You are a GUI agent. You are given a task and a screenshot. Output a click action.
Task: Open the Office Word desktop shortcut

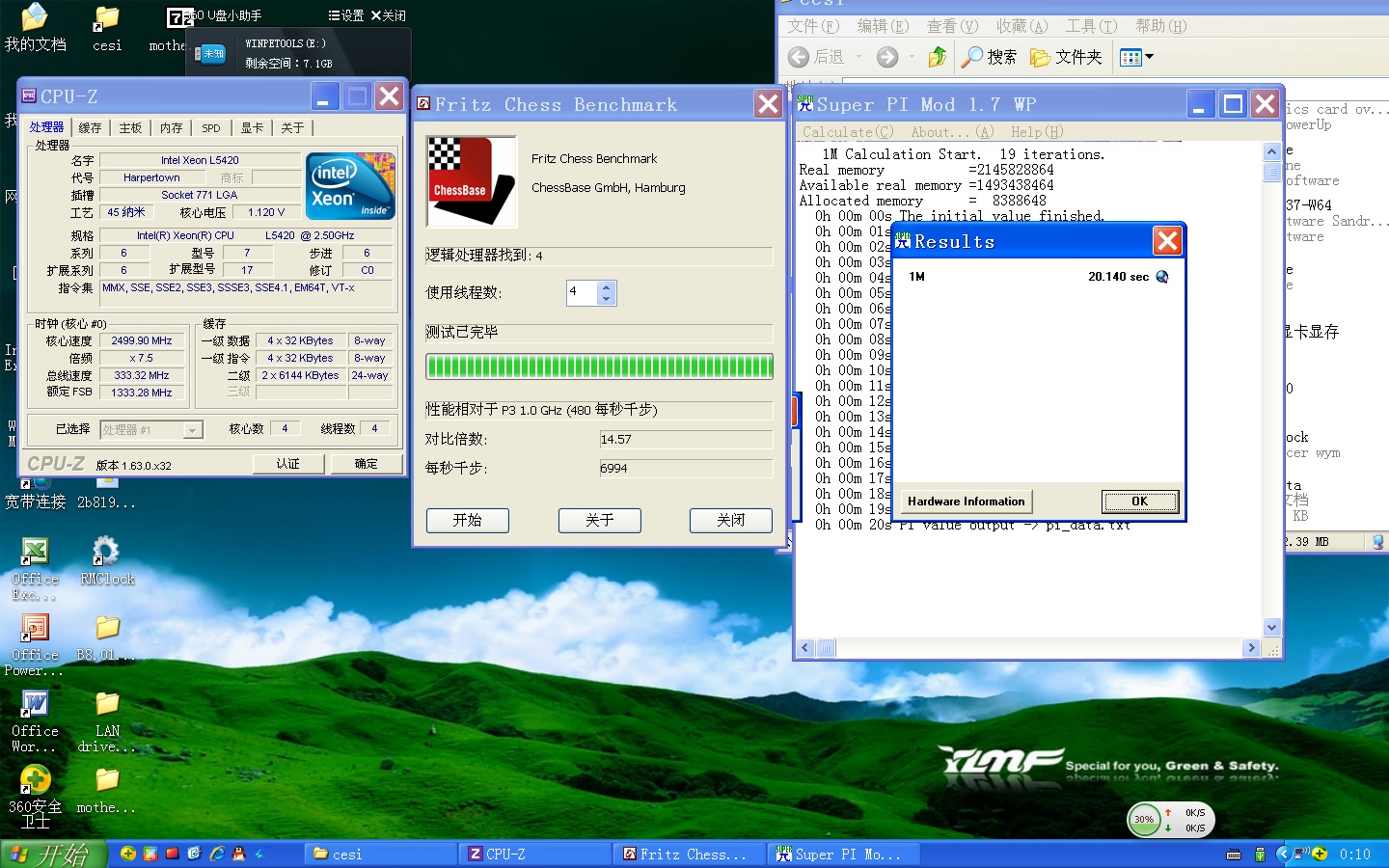pyautogui.click(x=35, y=721)
